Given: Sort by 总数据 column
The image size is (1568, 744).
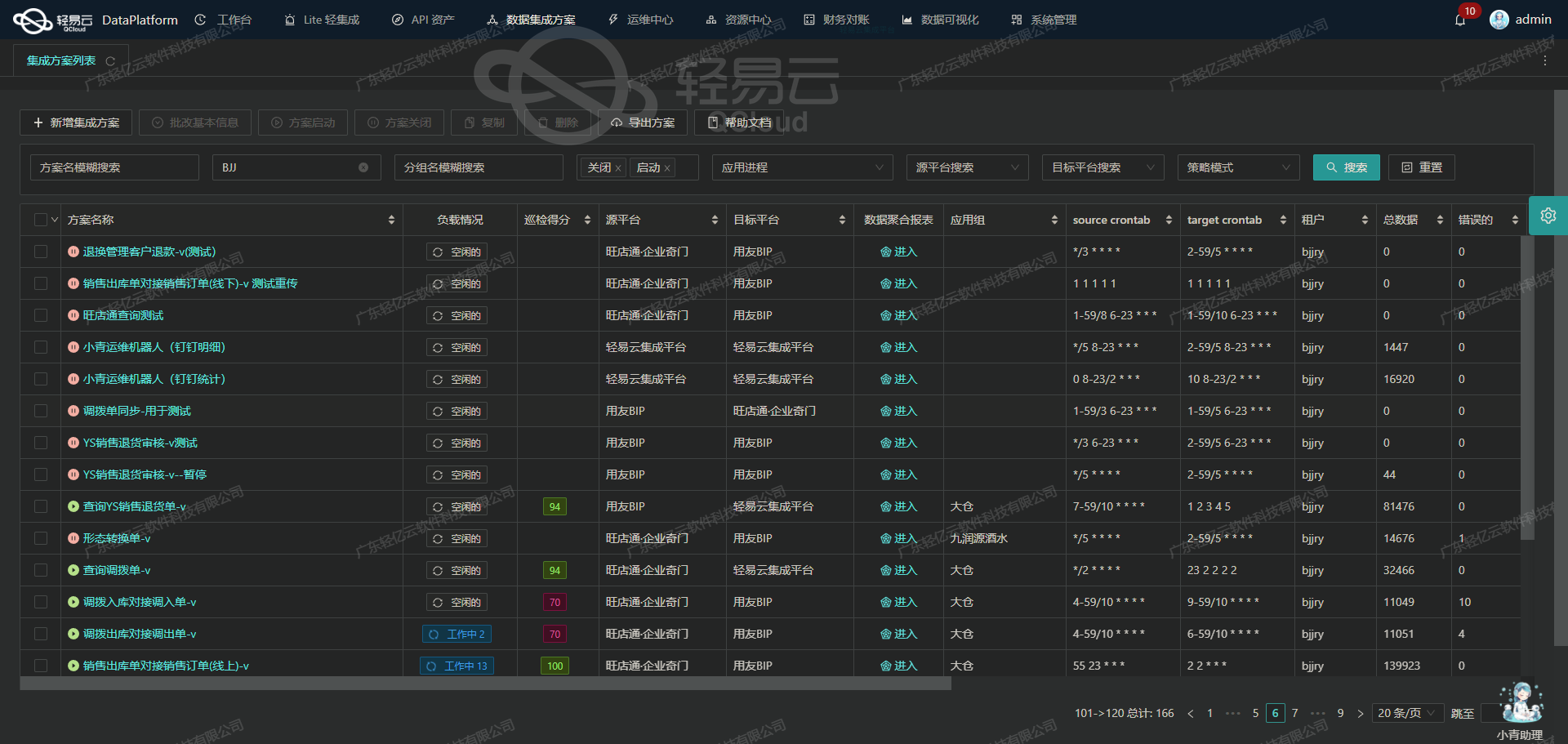Looking at the screenshot, I should 1440,221.
